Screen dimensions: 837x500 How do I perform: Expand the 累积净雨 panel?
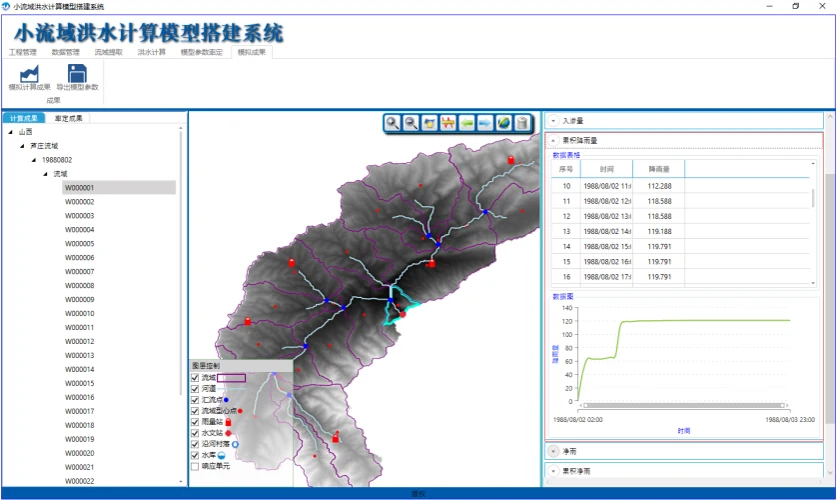(x=553, y=471)
